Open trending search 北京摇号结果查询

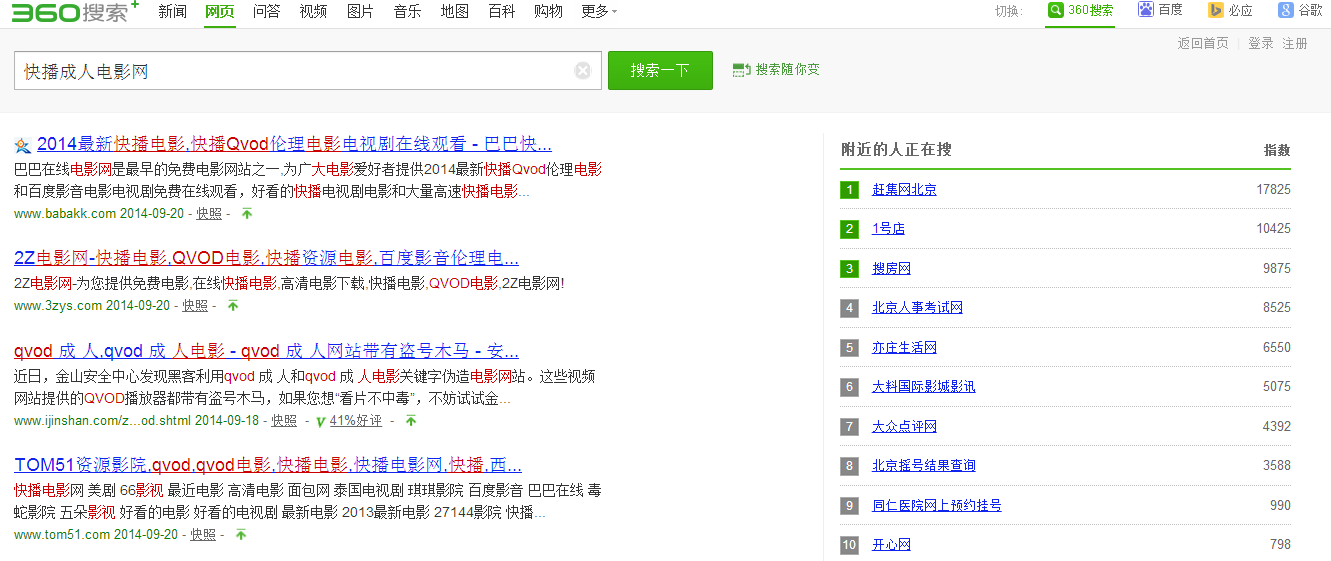pyautogui.click(x=923, y=466)
